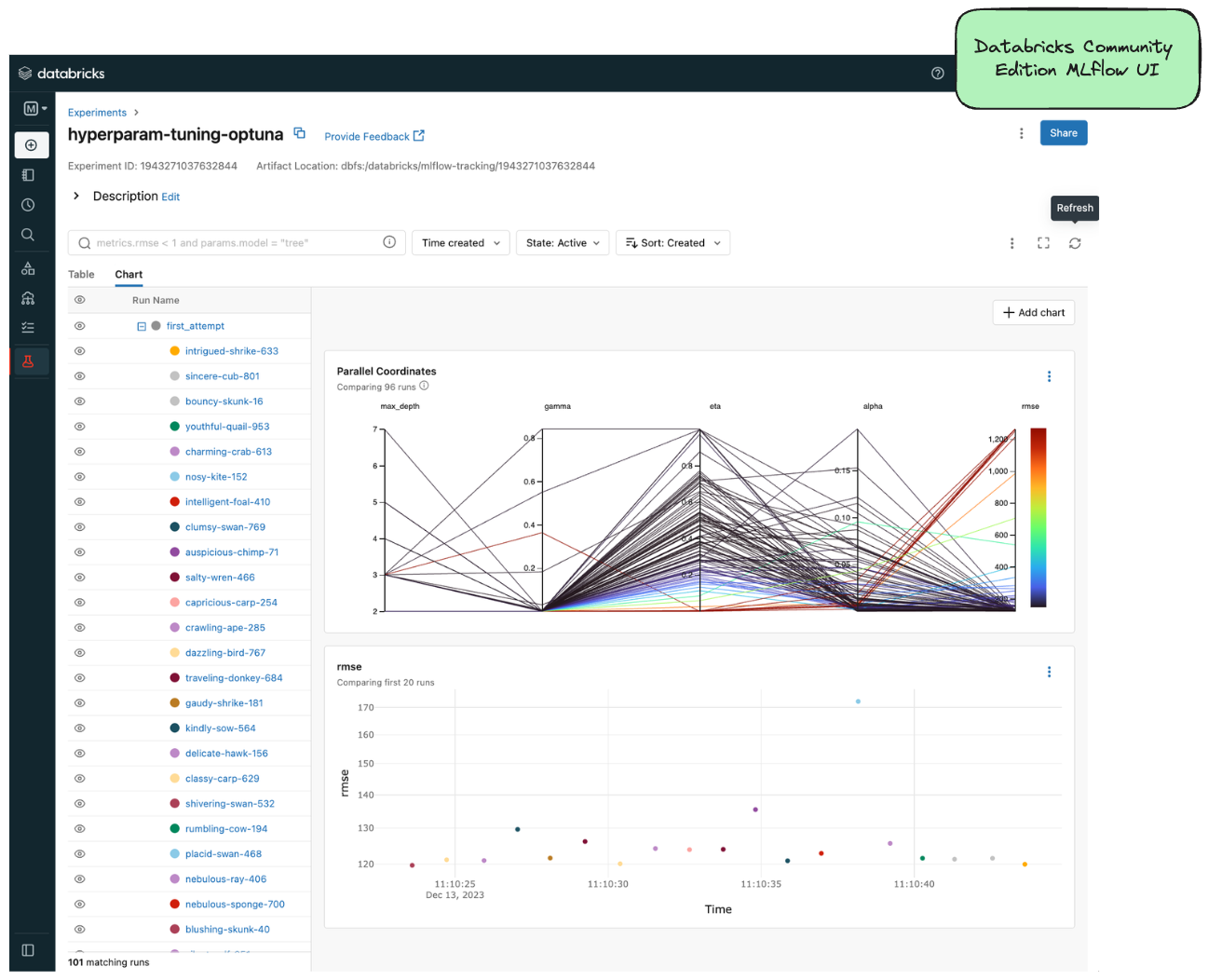Open the Catalog shapes icon in sidebar
Viewport: 1208px width, 980px height.
(x=28, y=268)
